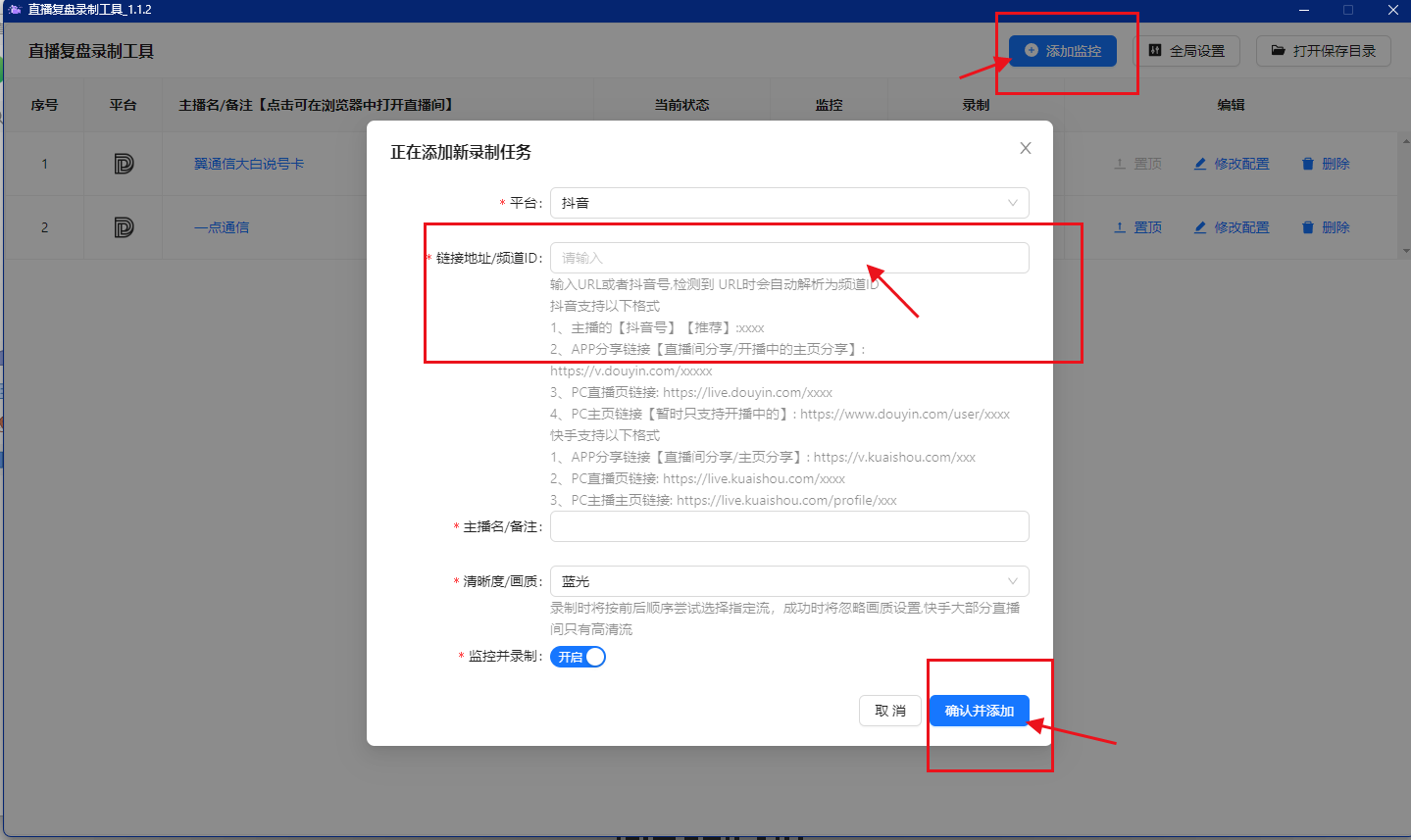The height and width of the screenshot is (840, 1411).
Task: Pin row 2 to top (置顶)
Action: [1137, 227]
